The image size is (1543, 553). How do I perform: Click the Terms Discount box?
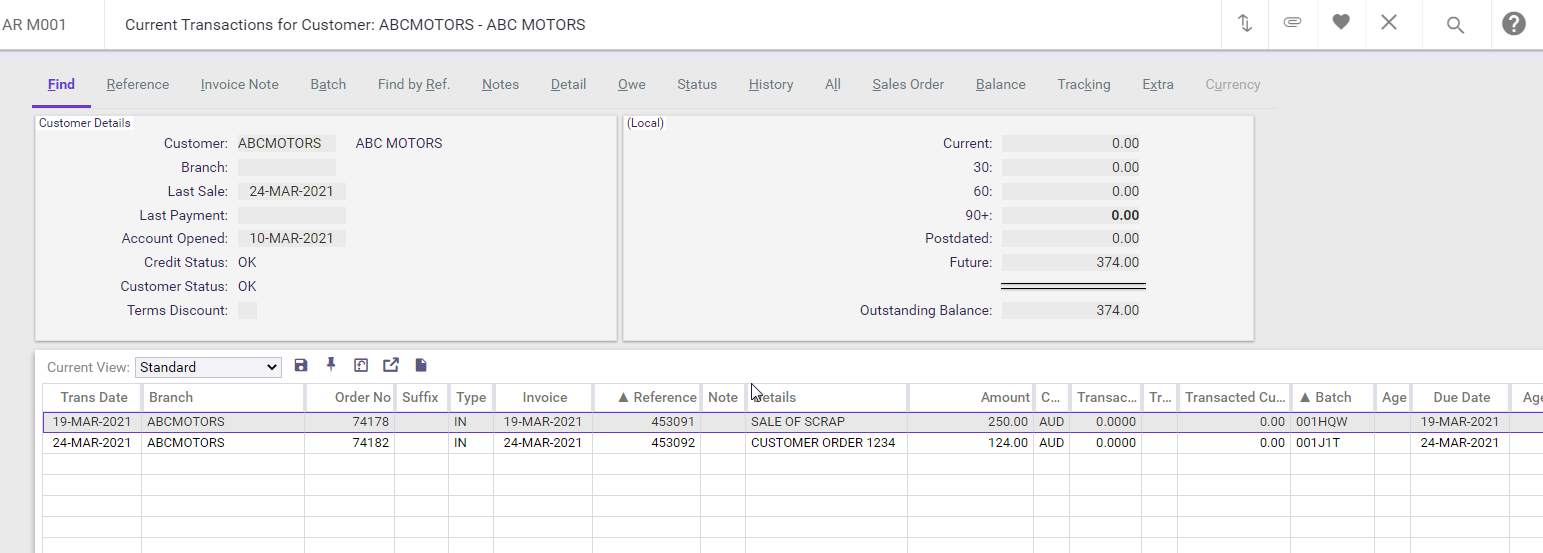[x=247, y=310]
